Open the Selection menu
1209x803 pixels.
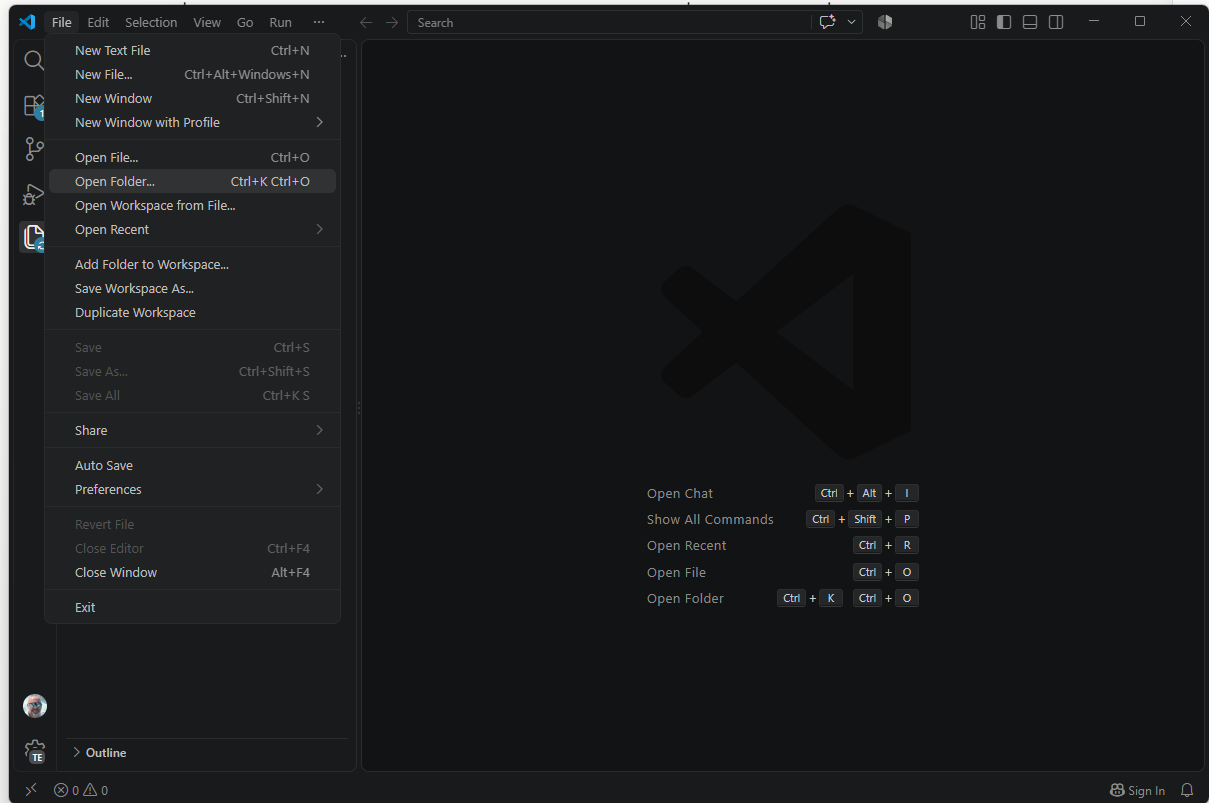[151, 22]
